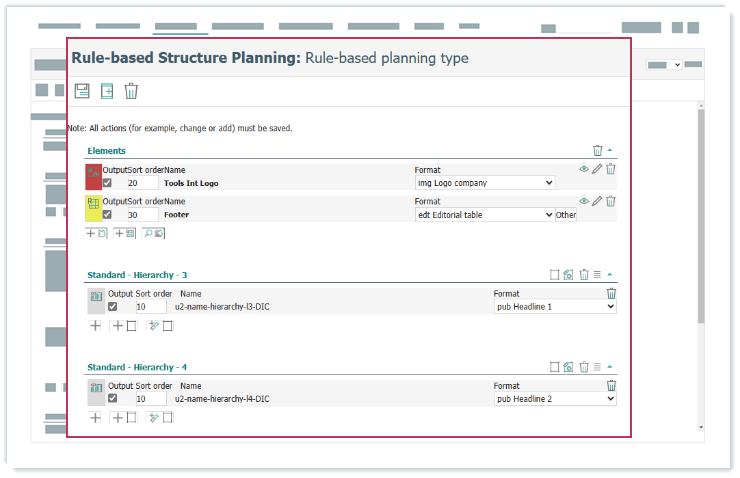Click the plus icon under Hierarchy - 3
The image size is (740, 478).
[x=96, y=325]
